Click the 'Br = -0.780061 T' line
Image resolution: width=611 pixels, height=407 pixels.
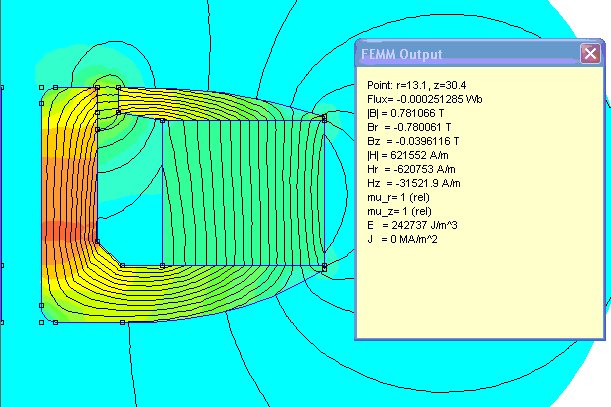tap(409, 127)
